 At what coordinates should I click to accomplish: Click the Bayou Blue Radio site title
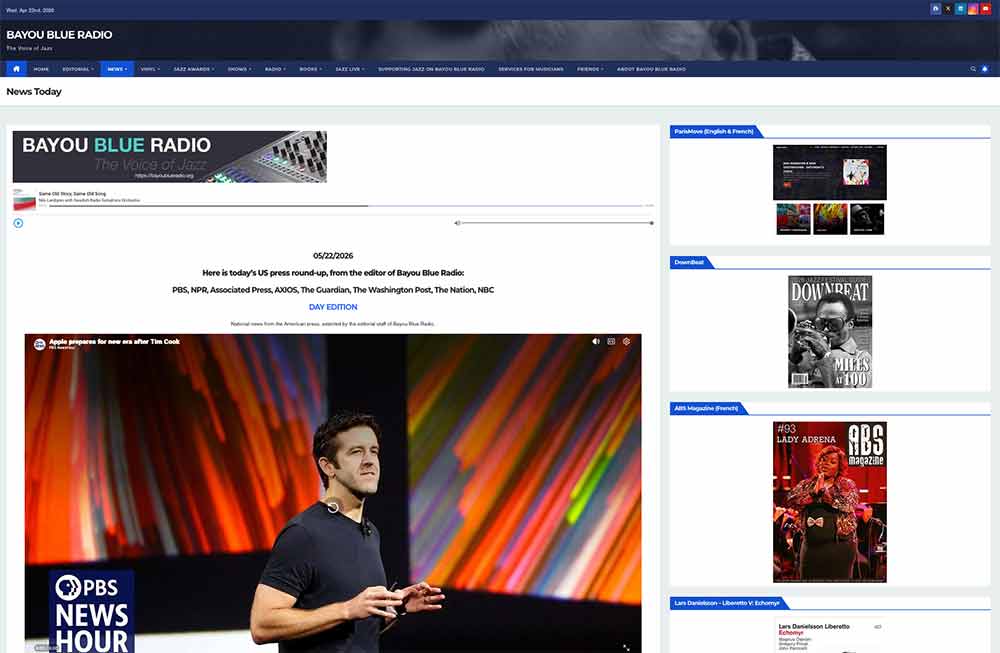(x=59, y=35)
